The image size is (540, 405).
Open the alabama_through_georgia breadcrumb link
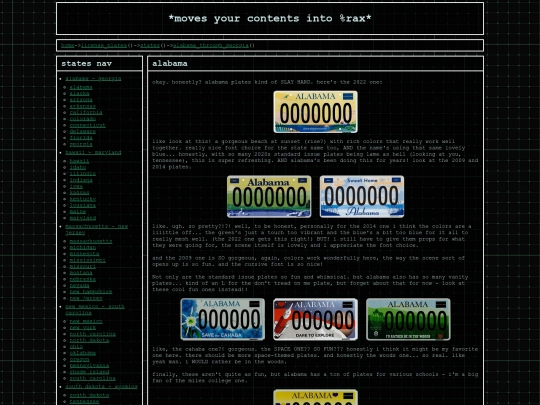coord(210,45)
